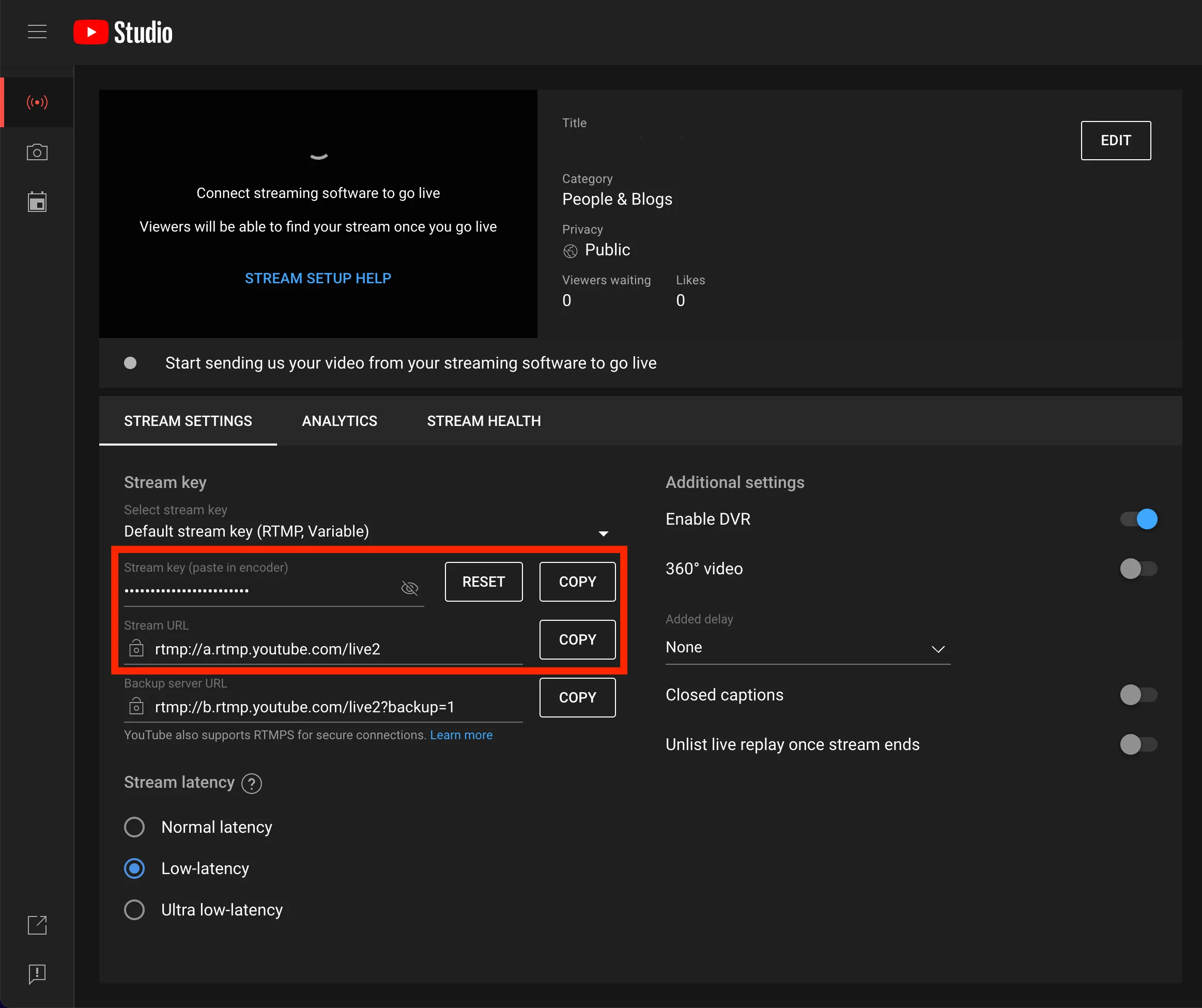This screenshot has width=1202, height=1008.
Task: Toggle the Enable DVR switch
Action: [x=1138, y=519]
